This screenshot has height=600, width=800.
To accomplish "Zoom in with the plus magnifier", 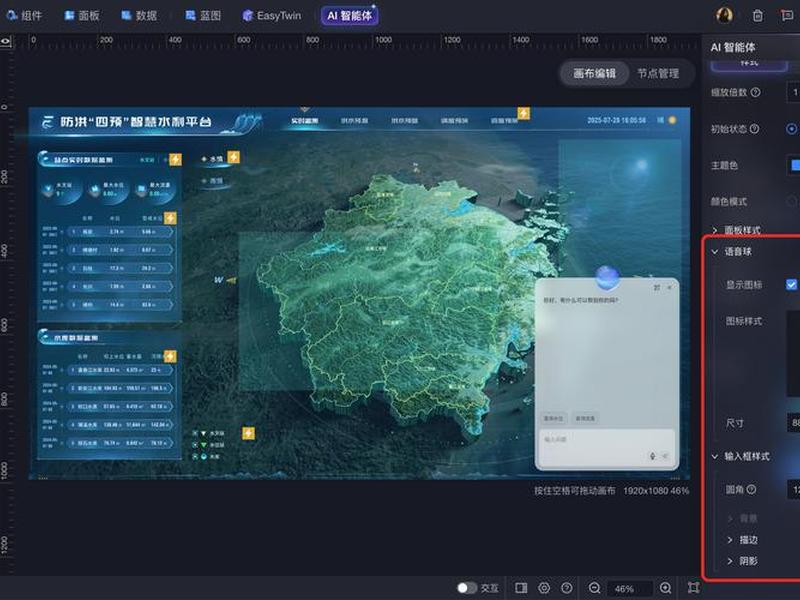I will [x=666, y=588].
